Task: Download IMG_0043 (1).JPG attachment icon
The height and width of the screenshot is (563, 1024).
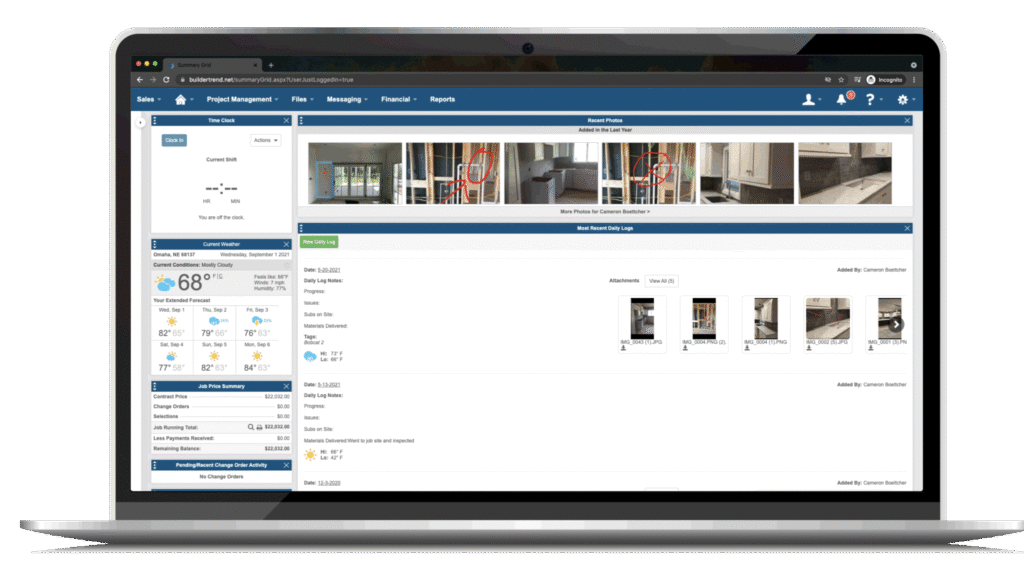Action: pos(623,348)
